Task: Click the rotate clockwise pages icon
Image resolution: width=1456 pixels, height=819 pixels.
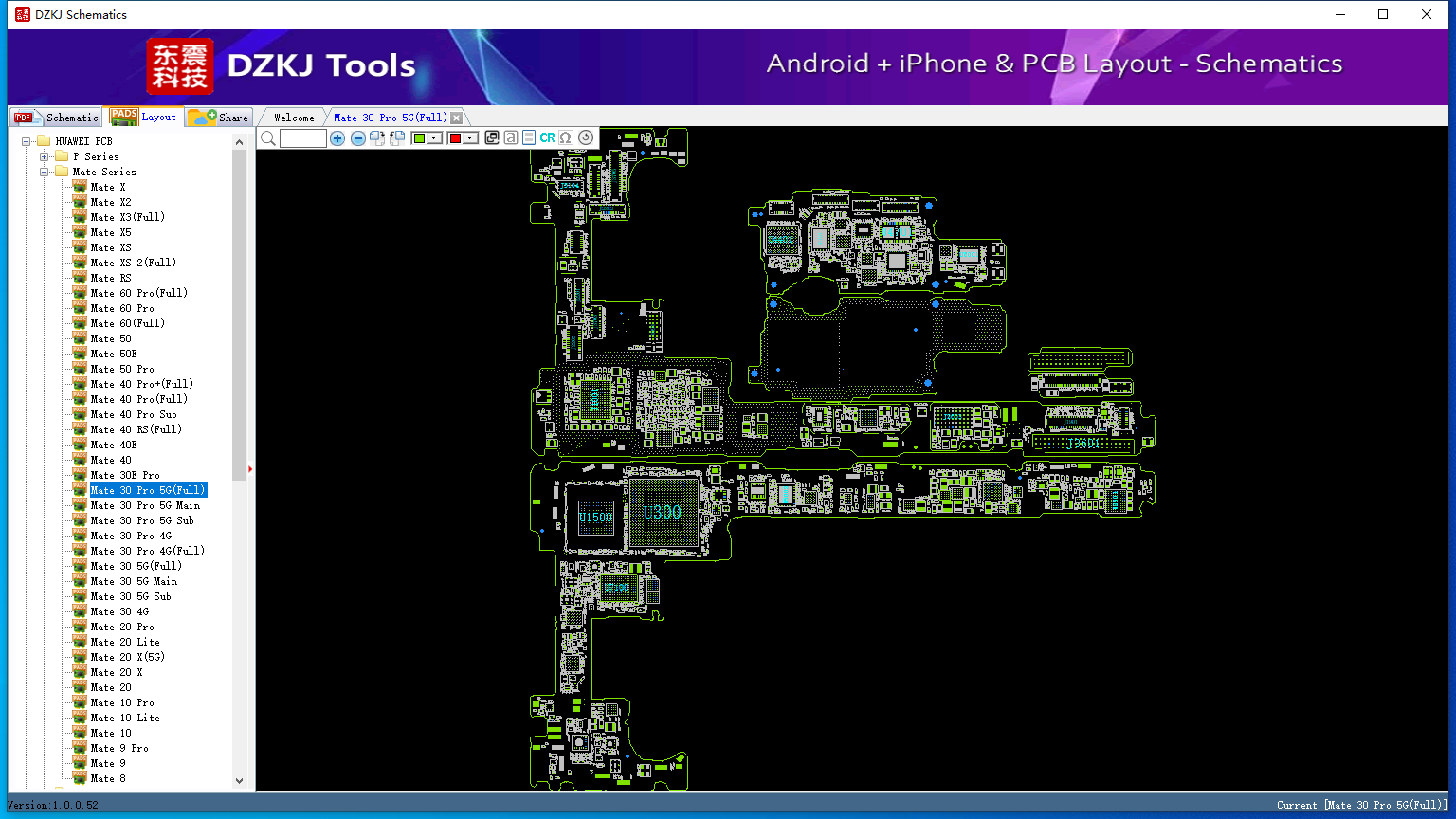Action: coord(377,138)
